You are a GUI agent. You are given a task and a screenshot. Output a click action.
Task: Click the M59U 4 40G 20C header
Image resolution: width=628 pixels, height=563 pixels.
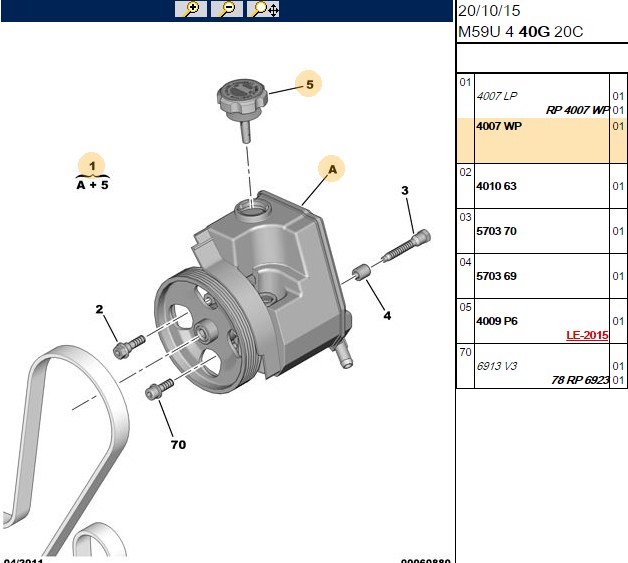520,32
